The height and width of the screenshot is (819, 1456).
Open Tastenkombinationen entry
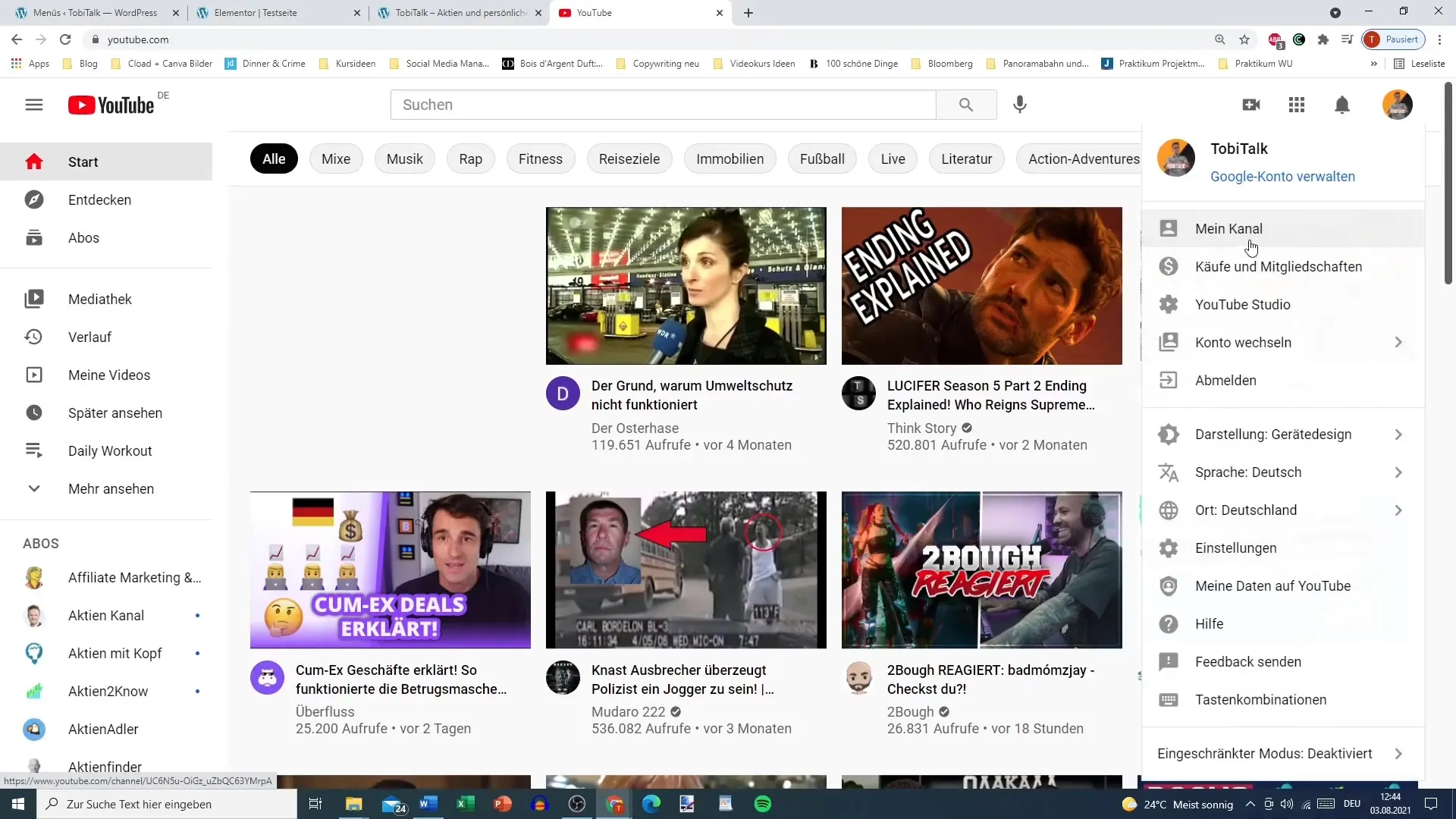[x=1283, y=699]
